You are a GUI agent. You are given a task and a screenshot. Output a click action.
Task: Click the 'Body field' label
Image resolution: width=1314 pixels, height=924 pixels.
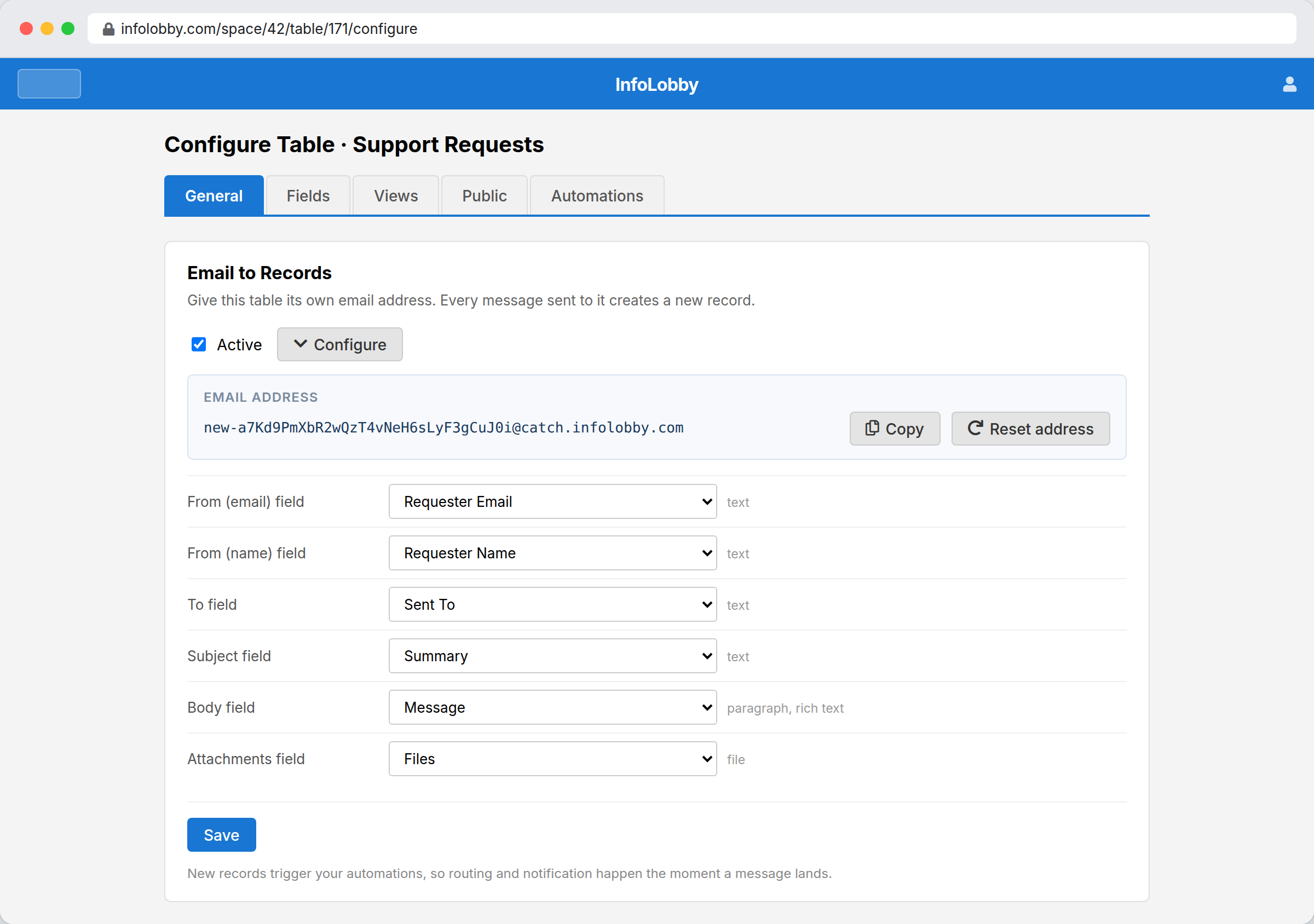pos(221,708)
